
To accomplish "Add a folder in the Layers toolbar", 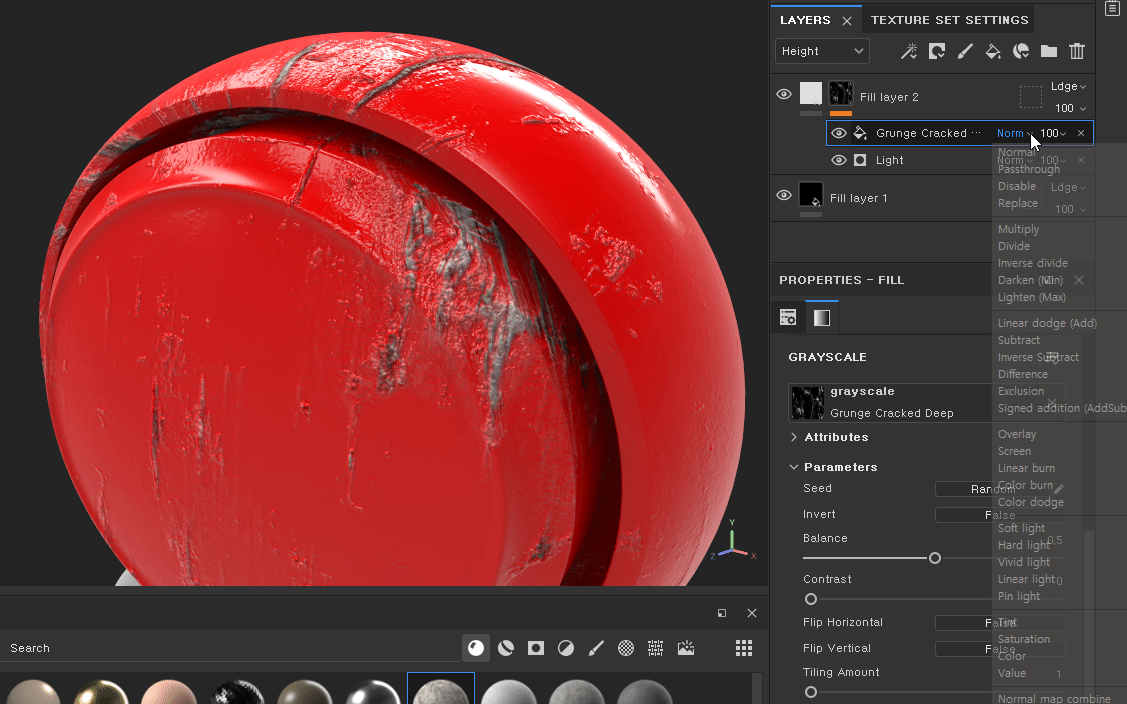I will (x=1049, y=51).
